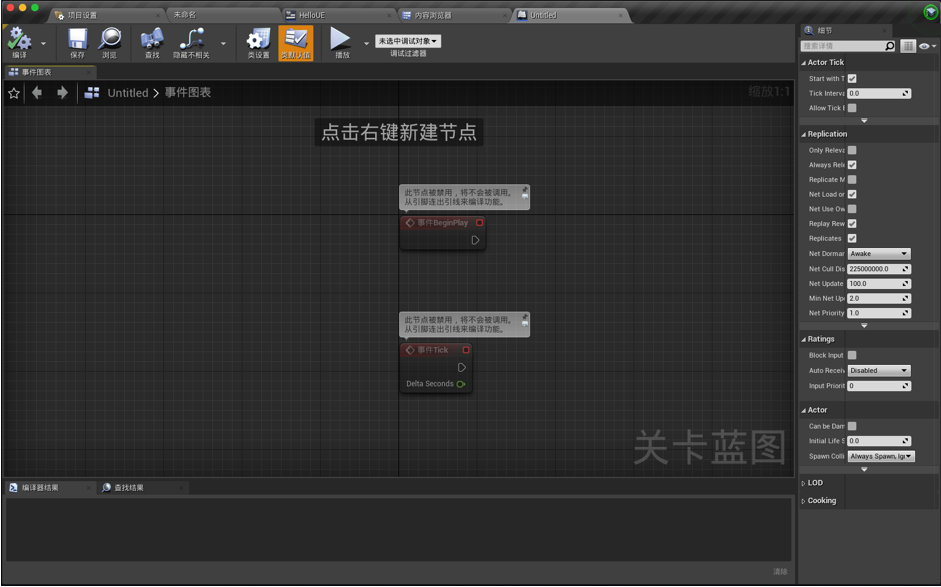The height and width of the screenshot is (587, 941).
Task: Click the Tick node red delegate pin
Action: tap(466, 350)
